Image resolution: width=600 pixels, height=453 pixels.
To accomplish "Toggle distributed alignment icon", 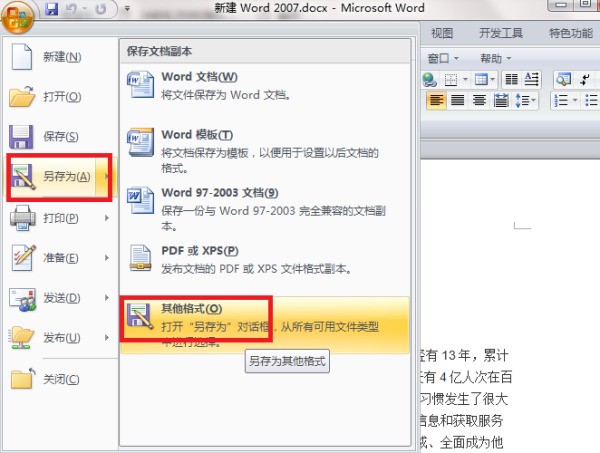I will coord(501,101).
